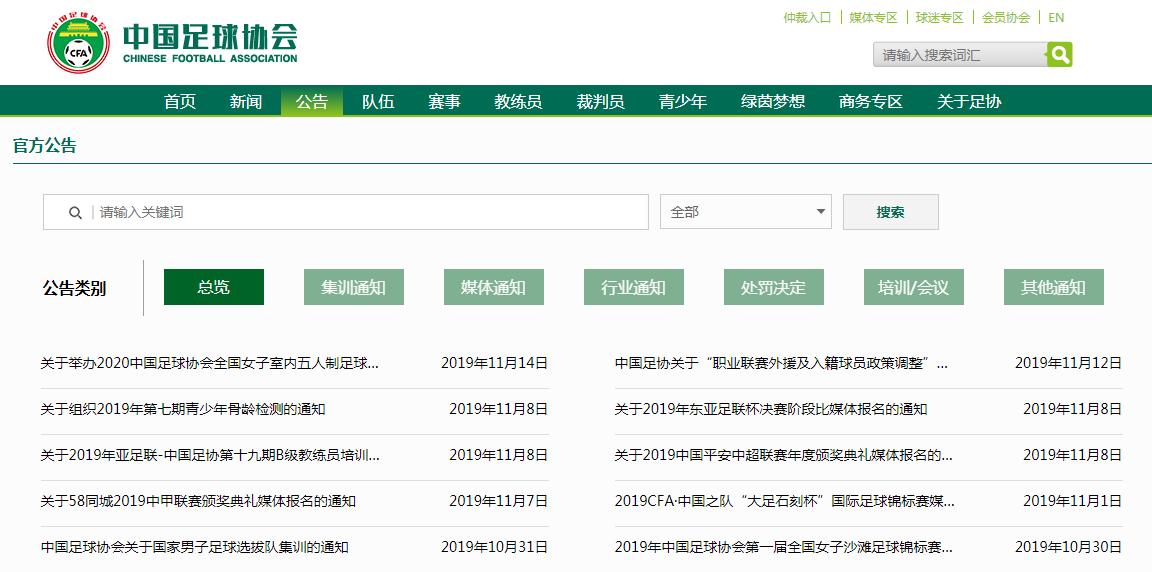Open notice 国家男子足球选拔队集训的通知

195,547
